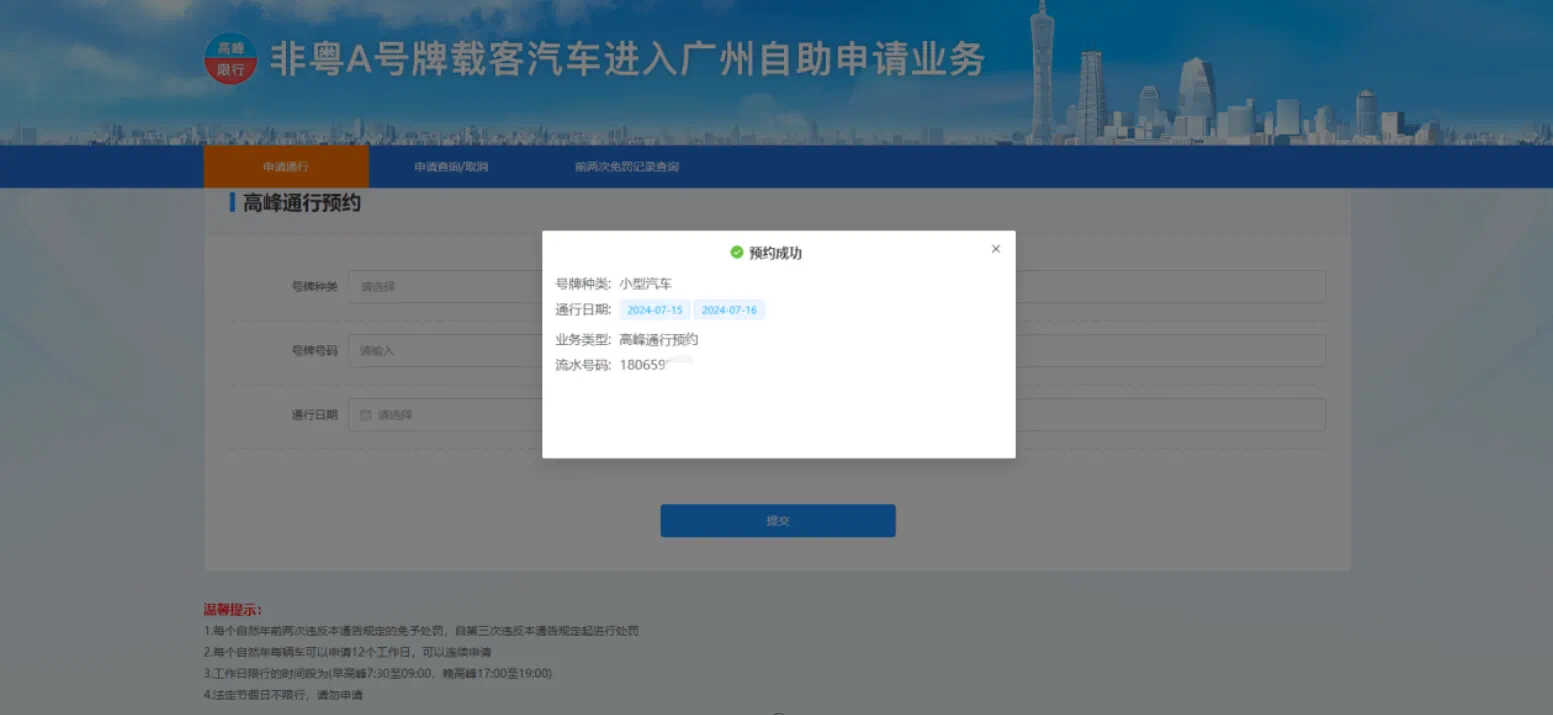Click the tip about workday restriction hours 7:30
The height and width of the screenshot is (715, 1553).
tap(377, 673)
